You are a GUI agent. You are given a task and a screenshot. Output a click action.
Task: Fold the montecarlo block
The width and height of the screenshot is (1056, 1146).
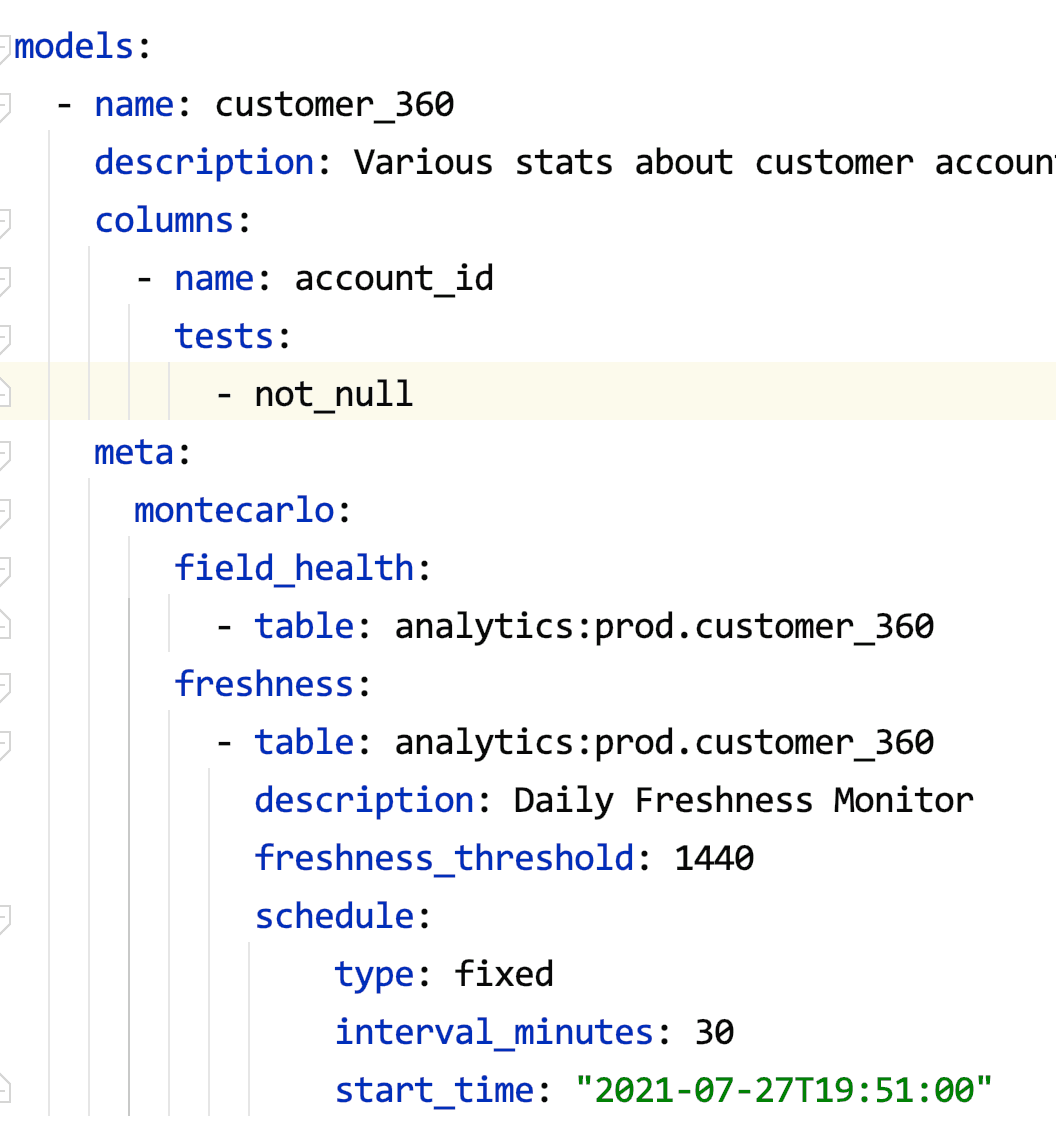pyautogui.click(x=5, y=511)
